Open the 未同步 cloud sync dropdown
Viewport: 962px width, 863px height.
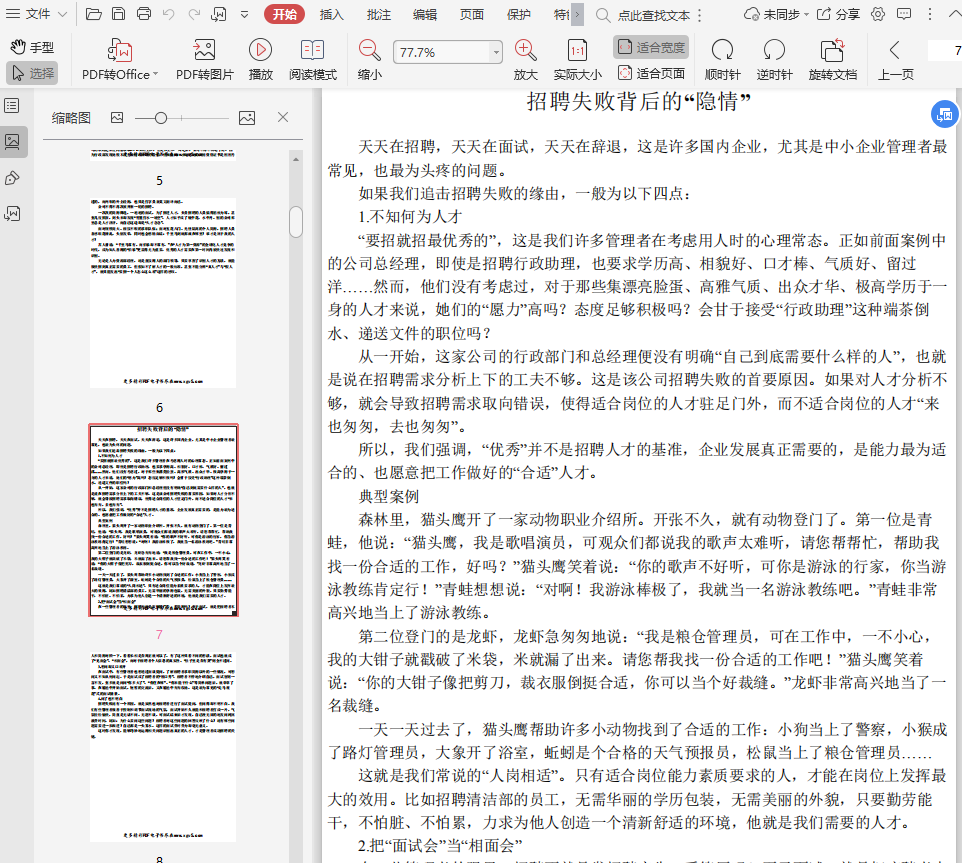pyautogui.click(x=776, y=14)
